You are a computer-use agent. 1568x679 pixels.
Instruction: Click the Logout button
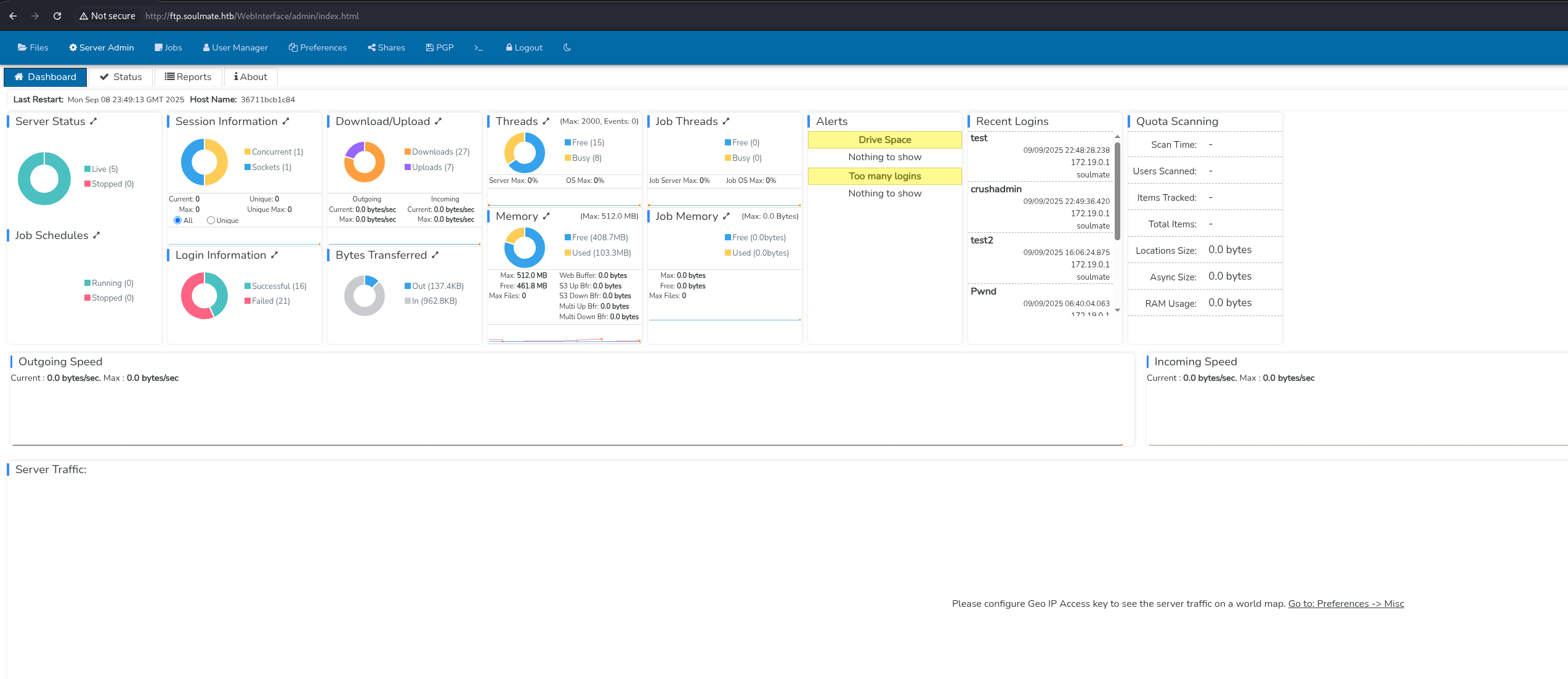pyautogui.click(x=523, y=47)
